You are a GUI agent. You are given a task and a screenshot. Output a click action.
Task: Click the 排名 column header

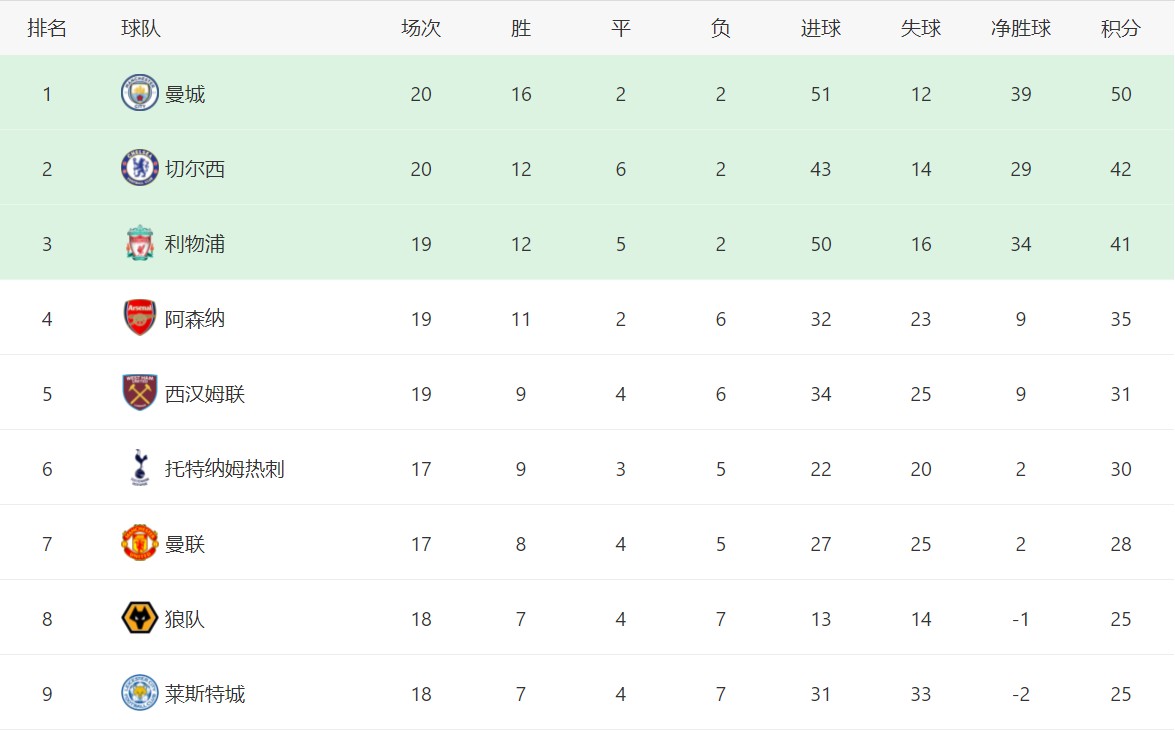tap(47, 29)
